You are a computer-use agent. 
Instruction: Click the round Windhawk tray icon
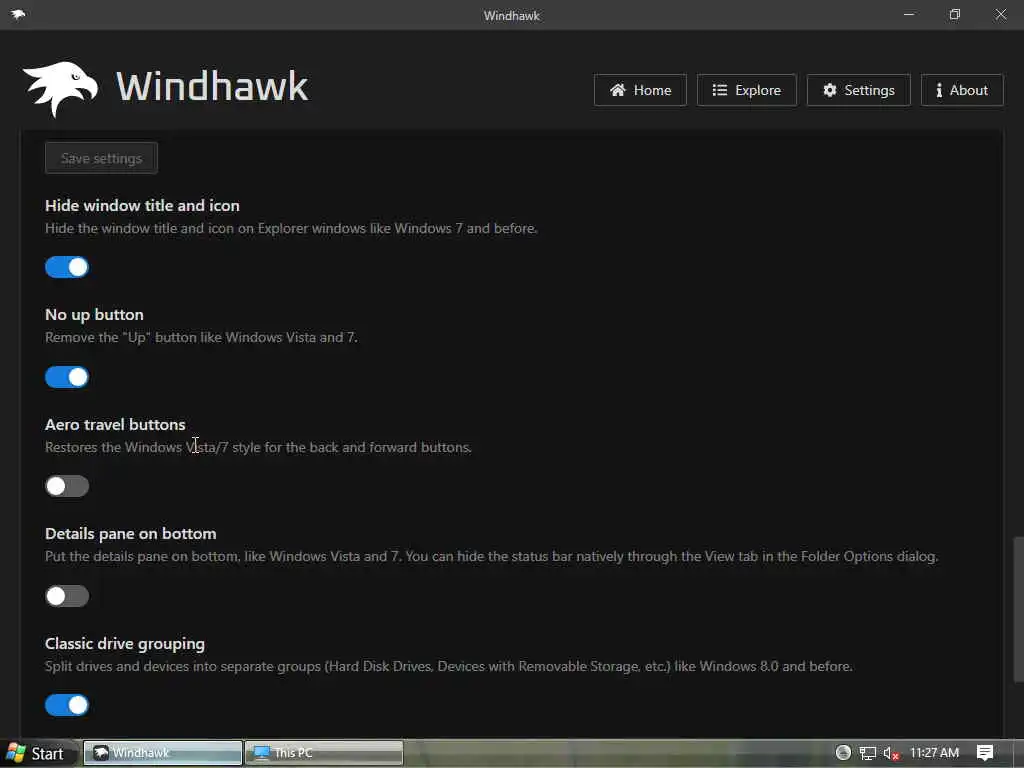(x=843, y=752)
